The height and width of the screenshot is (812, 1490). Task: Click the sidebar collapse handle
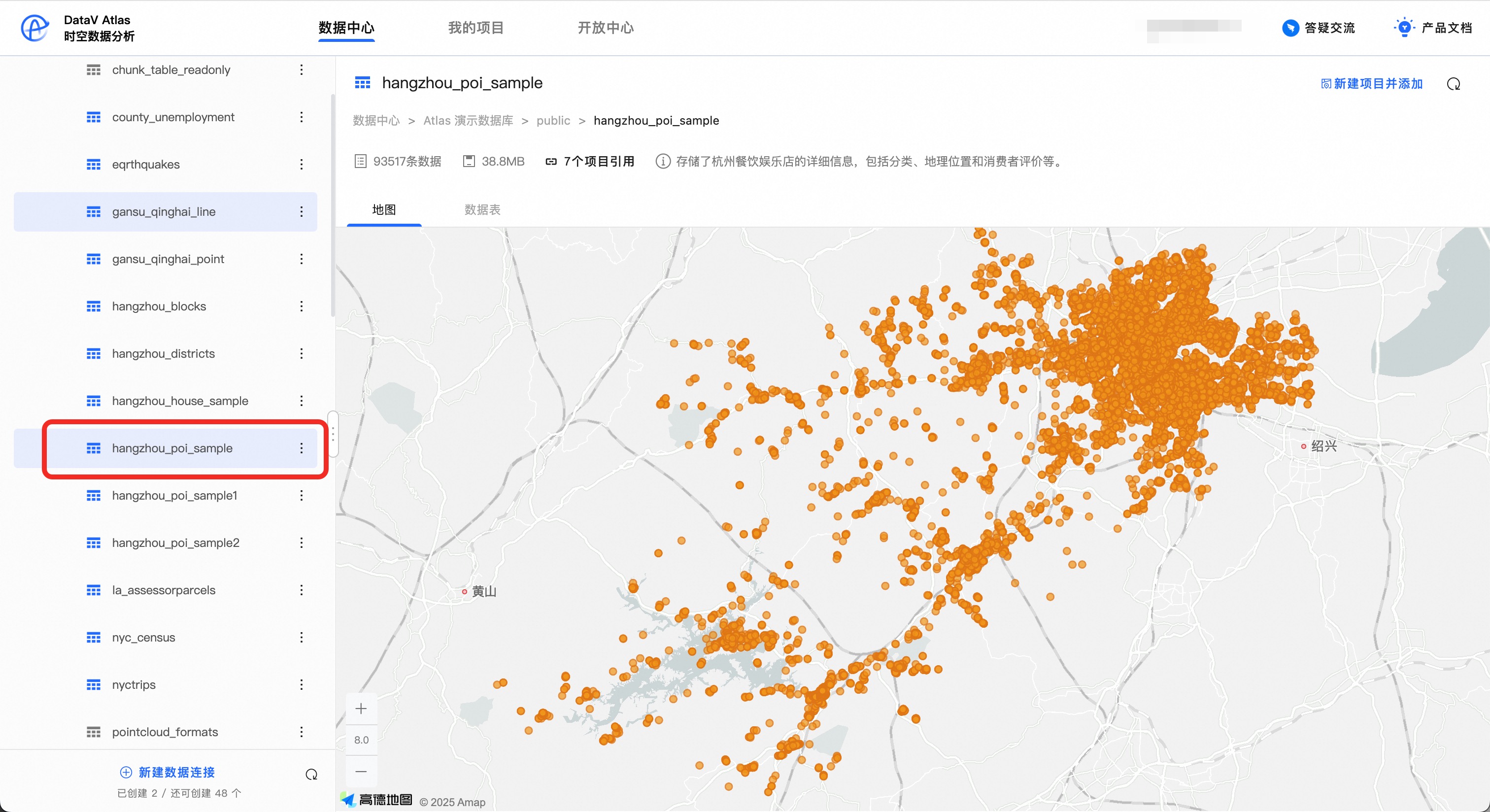(333, 435)
